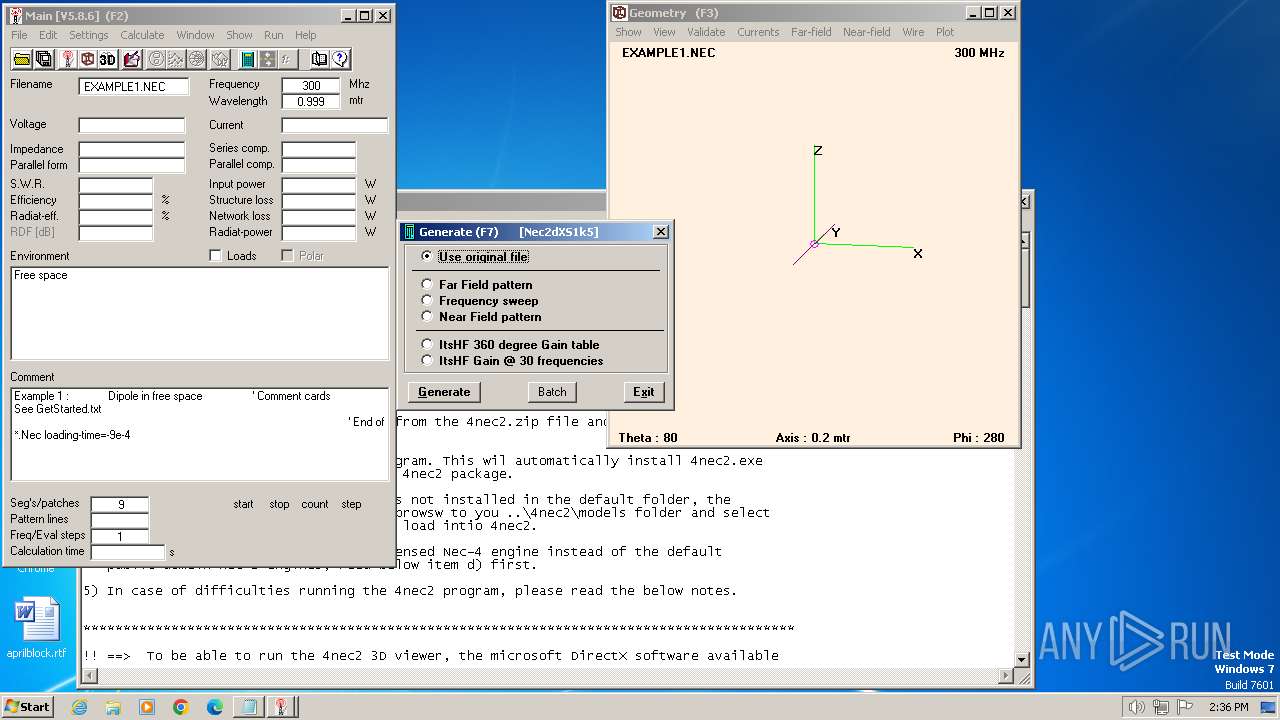
Task: Click the Generate button
Action: coord(444,392)
